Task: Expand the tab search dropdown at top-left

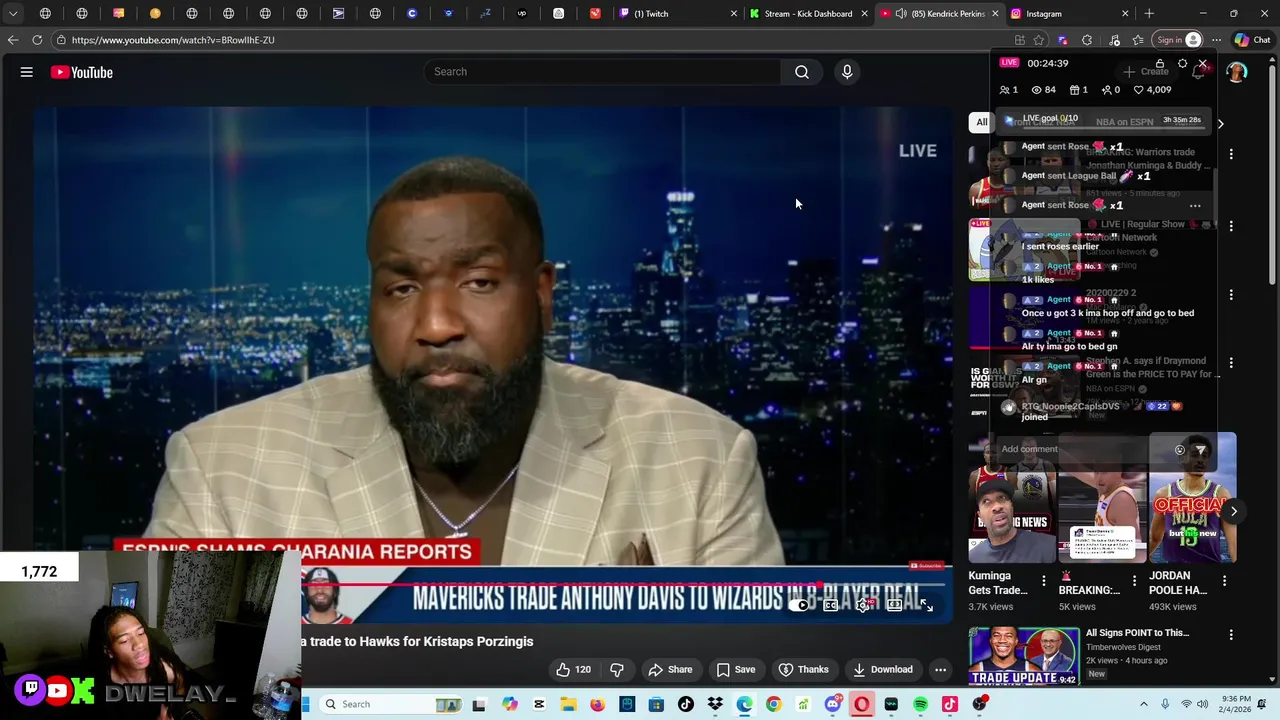Action: (13, 14)
